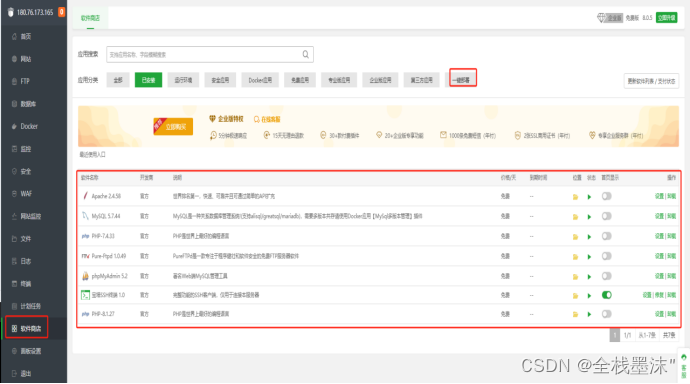Click Pure-Ftpd 1.0.49 status play icon
This screenshot has height=384, width=690.
589,257
